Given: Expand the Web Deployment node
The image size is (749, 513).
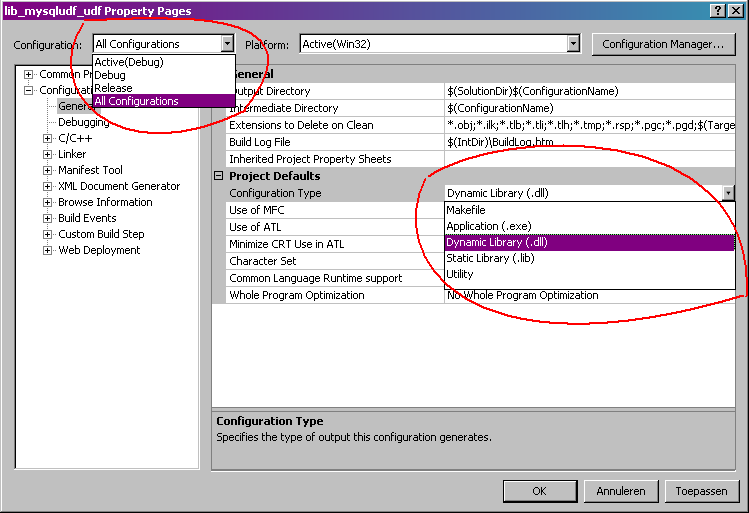Looking at the screenshot, I should 47,250.
